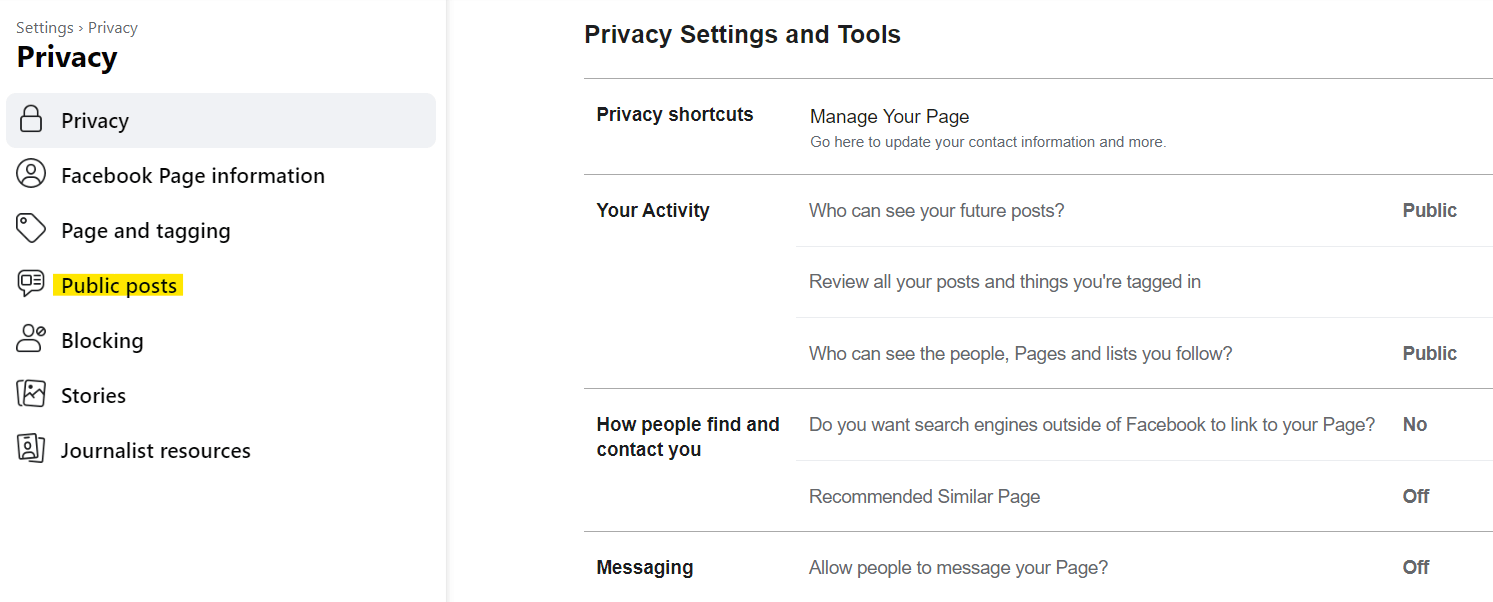Select Blocking in the sidebar
The height and width of the screenshot is (602, 1493).
click(x=102, y=341)
